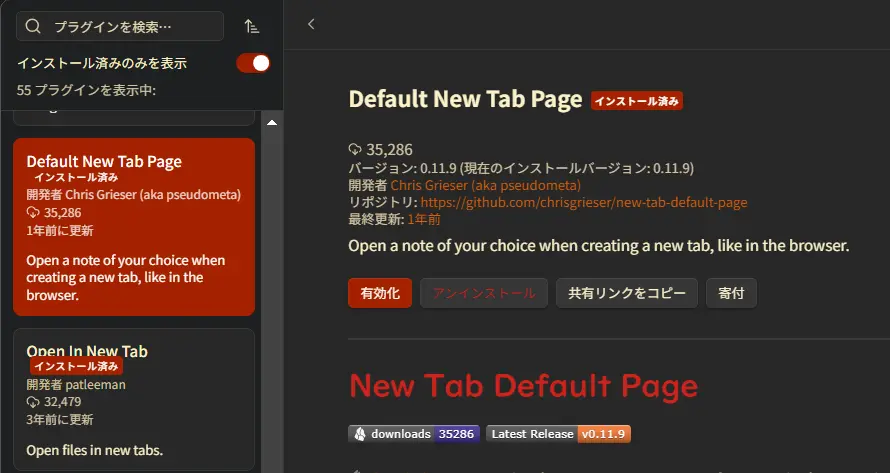
Task: Click the 32,479 download count
Action: pos(62,401)
